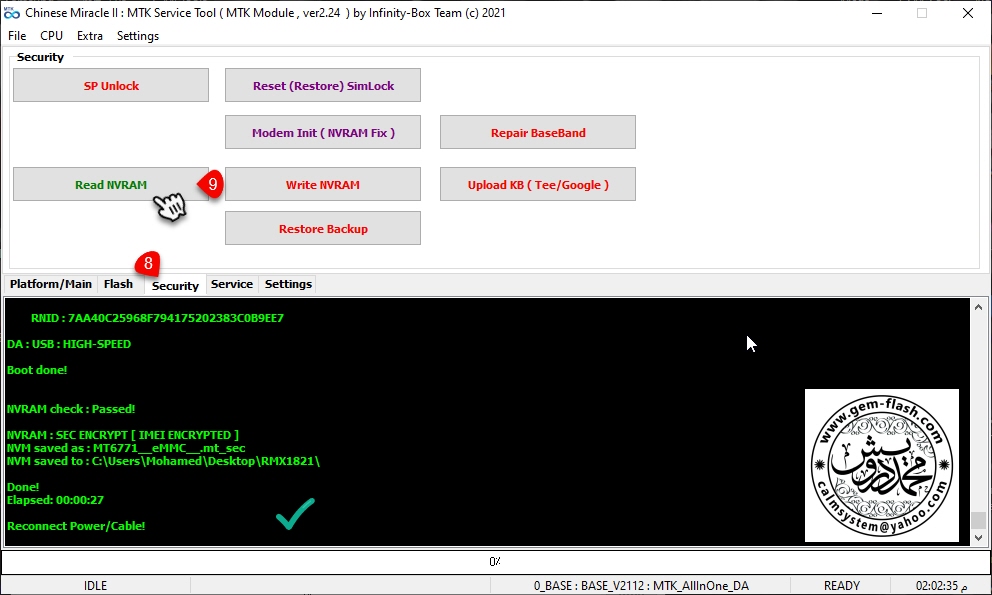Click the Repair BaseBand button
This screenshot has width=992, height=595.
(x=538, y=132)
